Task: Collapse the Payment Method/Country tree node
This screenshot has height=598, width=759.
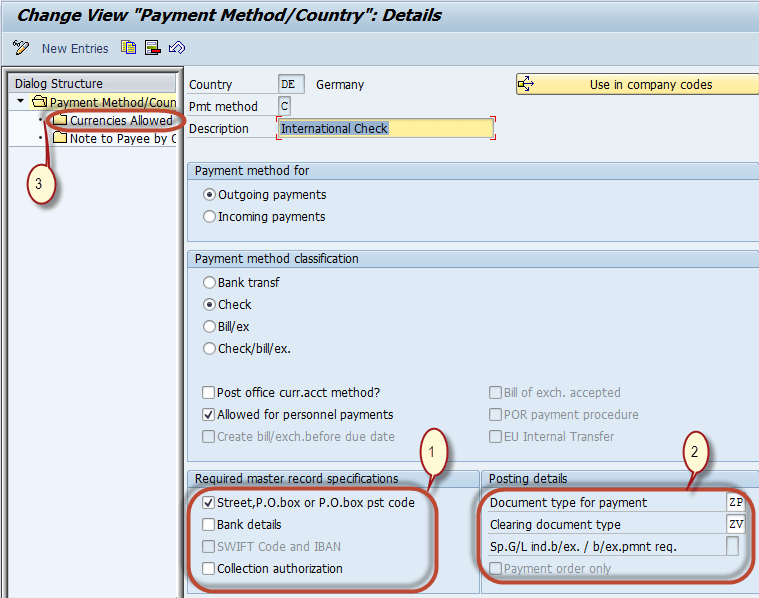Action: point(21,102)
